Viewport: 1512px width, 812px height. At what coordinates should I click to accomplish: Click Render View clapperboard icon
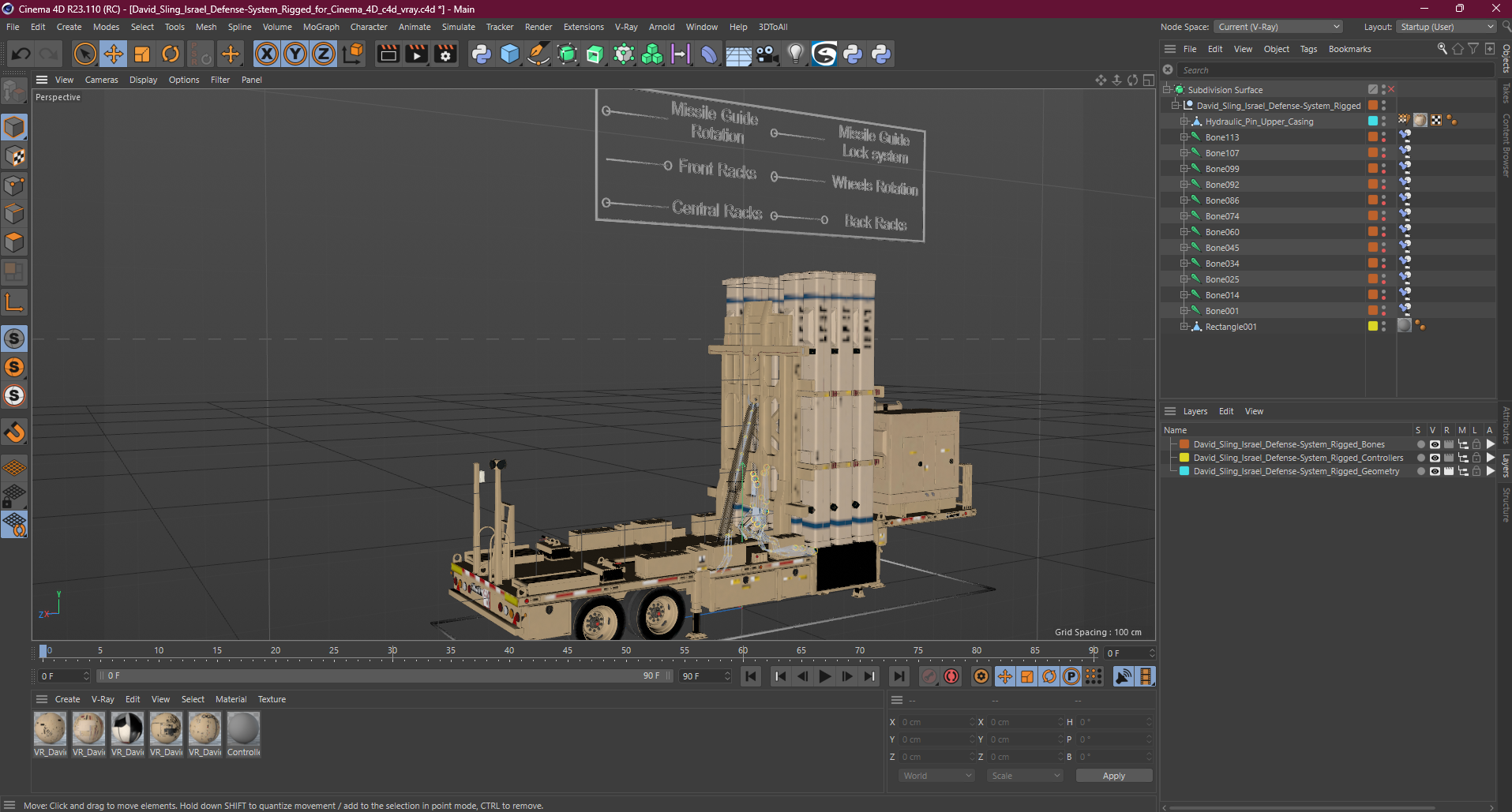pyautogui.click(x=388, y=54)
